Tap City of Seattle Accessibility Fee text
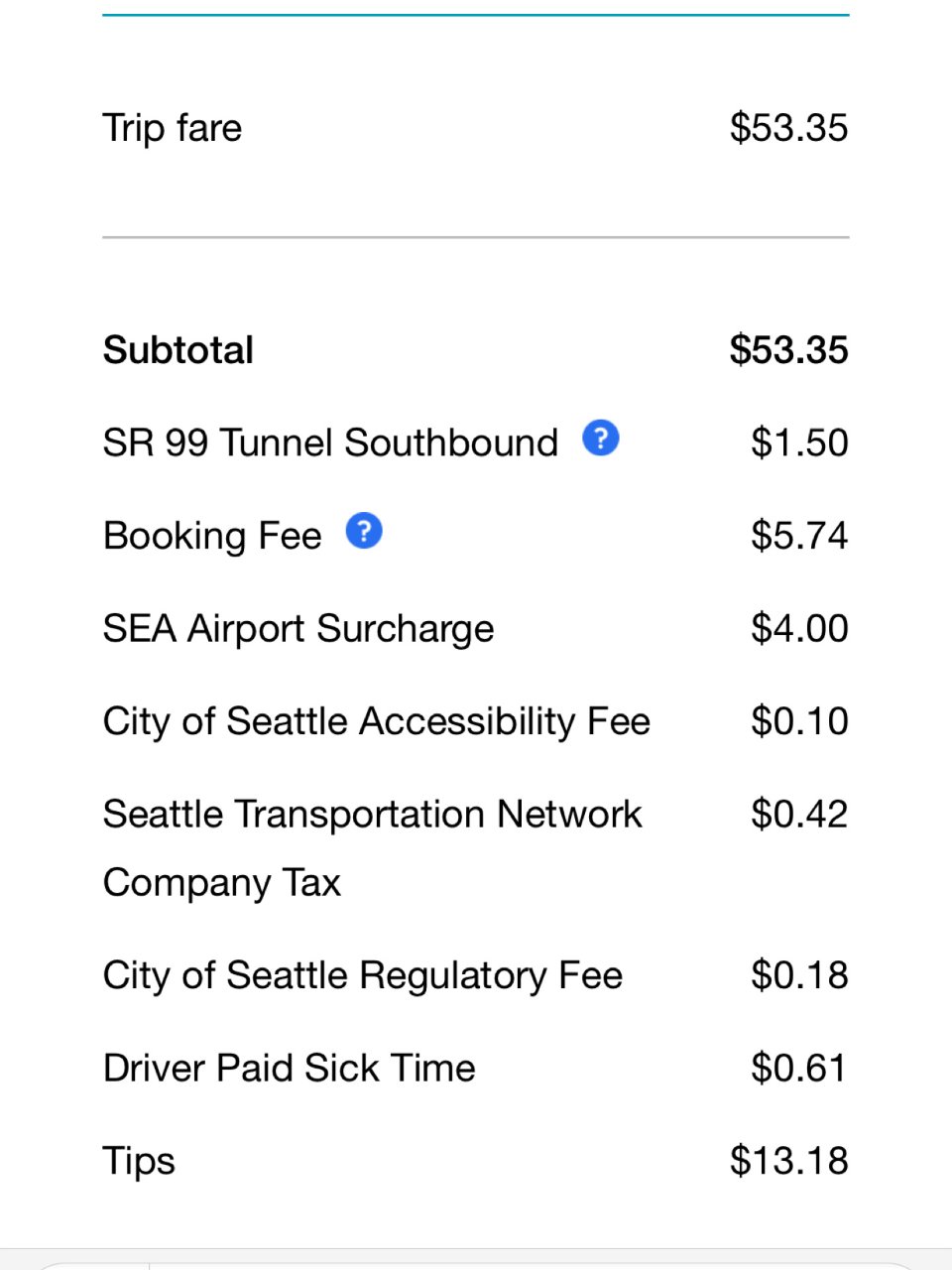The width and height of the screenshot is (952, 1270). point(376,721)
